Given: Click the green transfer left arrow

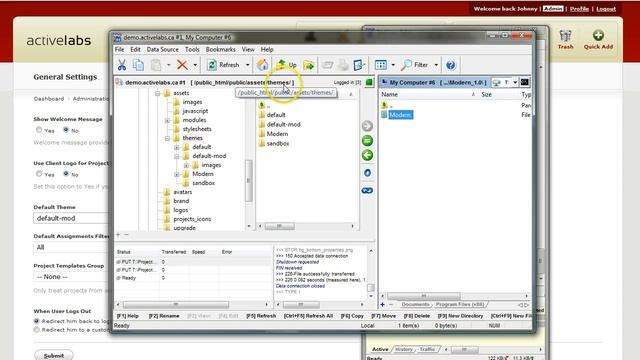Looking at the screenshot, I should [367, 156].
